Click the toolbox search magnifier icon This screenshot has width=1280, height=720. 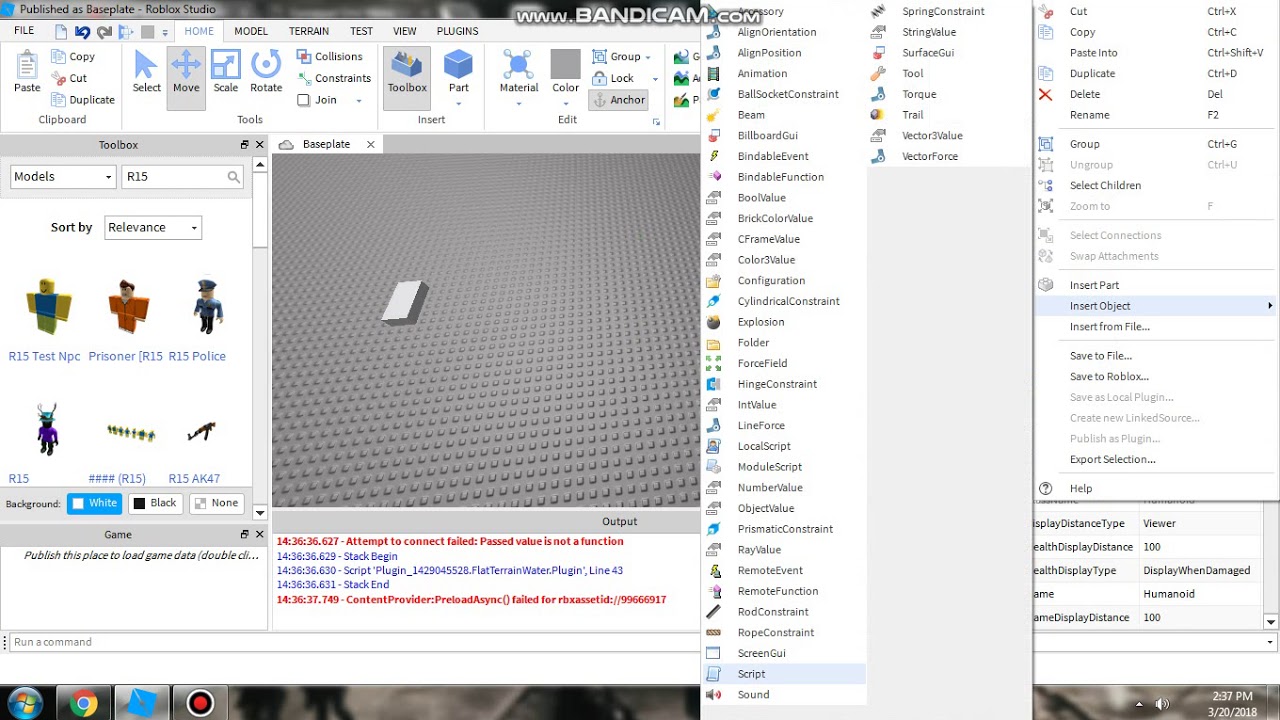(x=233, y=177)
